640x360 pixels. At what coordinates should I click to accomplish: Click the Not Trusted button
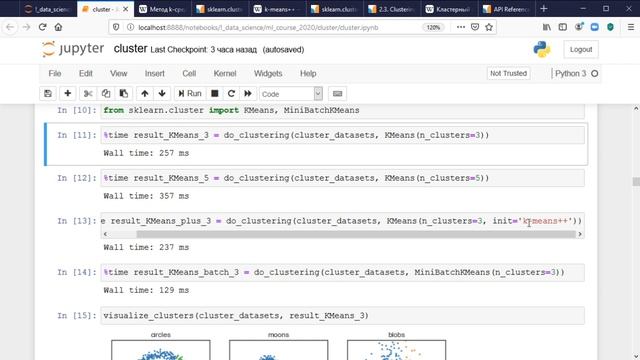tap(508, 73)
